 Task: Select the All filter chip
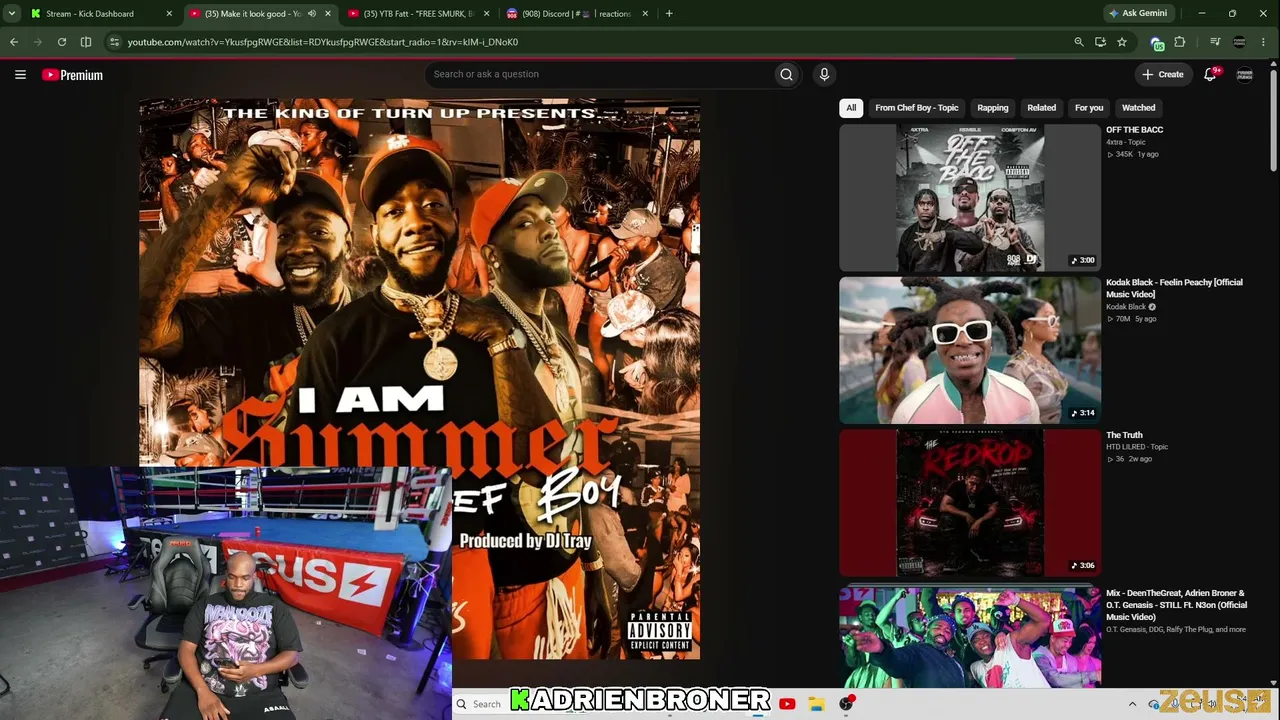tap(851, 108)
